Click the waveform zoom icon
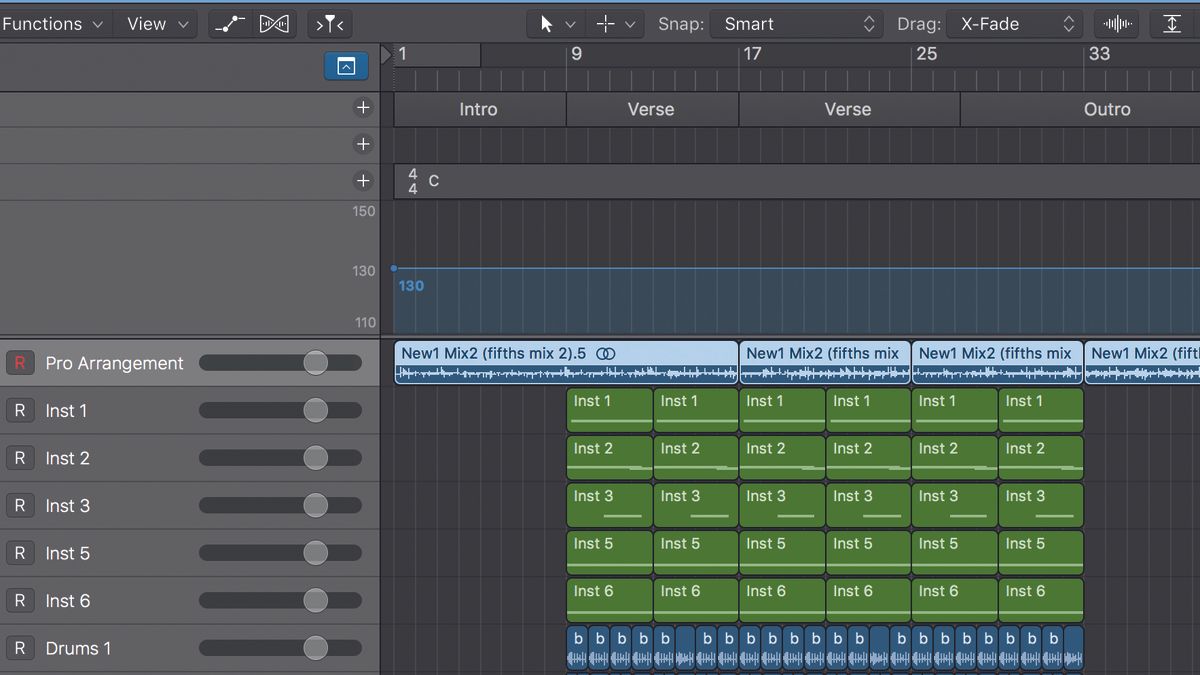Screen dimensions: 1200x675 pyautogui.click(x=1116, y=23)
